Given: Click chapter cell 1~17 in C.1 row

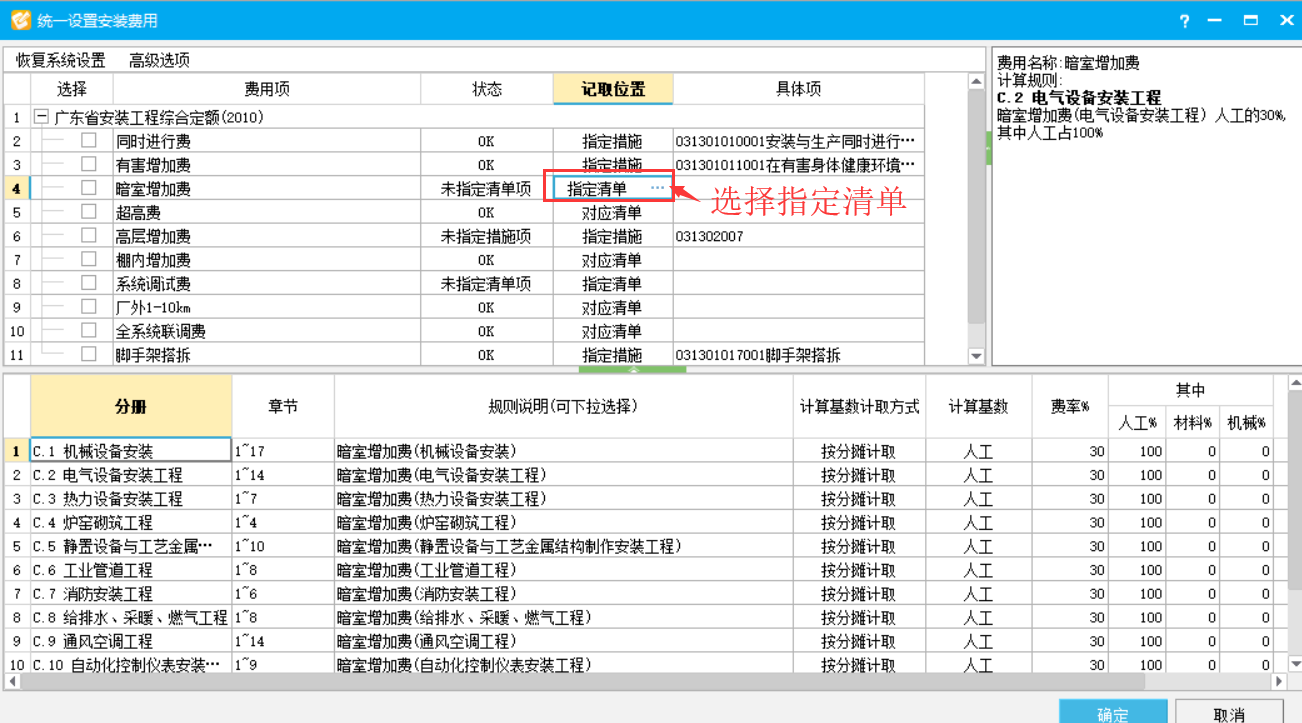Looking at the screenshot, I should click(x=283, y=451).
